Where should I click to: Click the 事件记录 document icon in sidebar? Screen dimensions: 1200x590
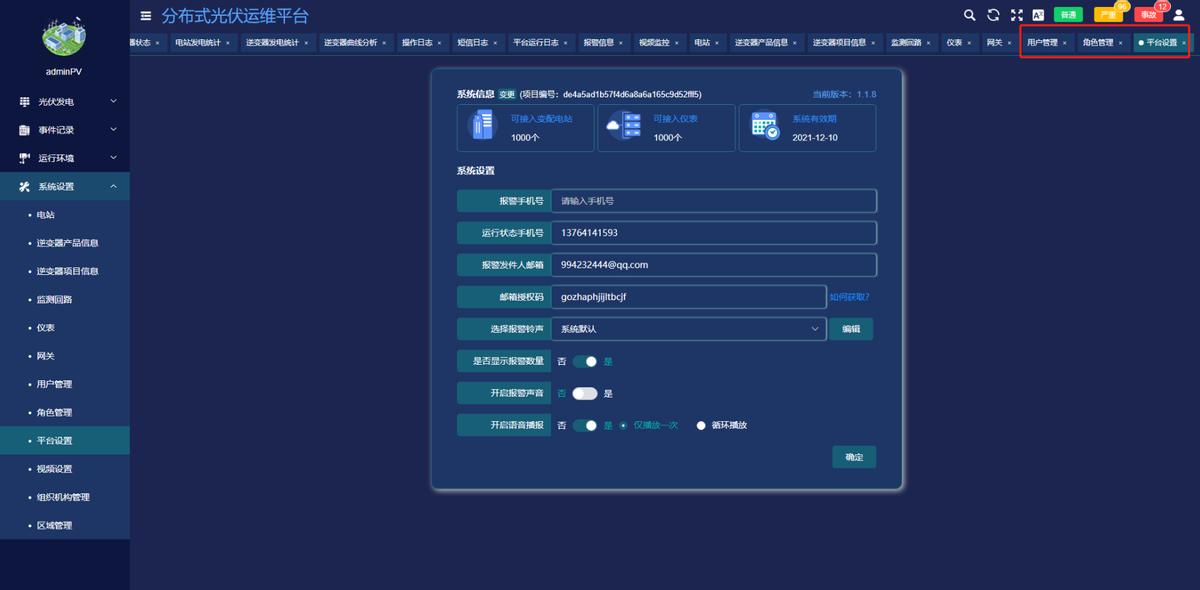tap(25, 130)
